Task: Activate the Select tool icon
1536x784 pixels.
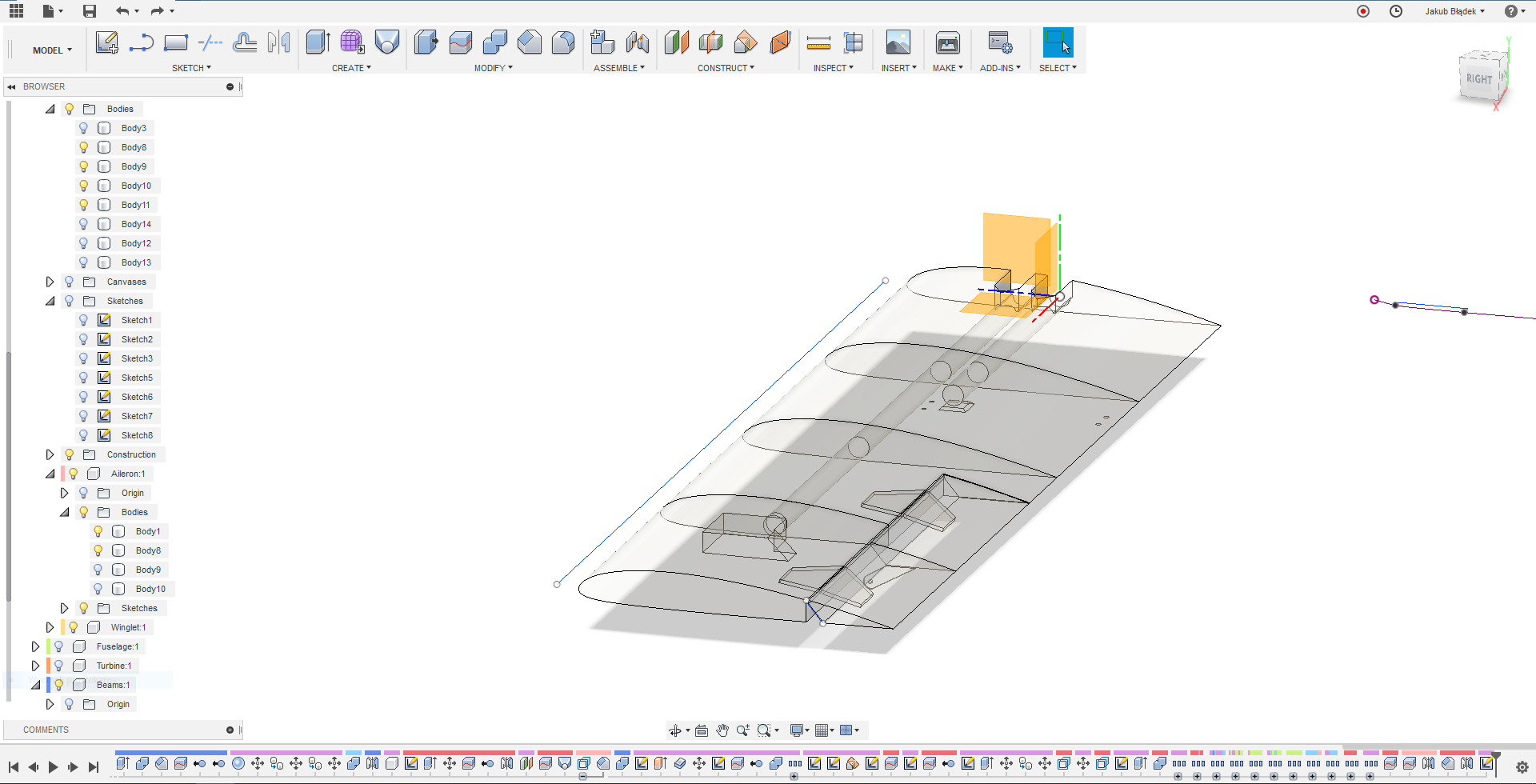Action: tap(1058, 42)
